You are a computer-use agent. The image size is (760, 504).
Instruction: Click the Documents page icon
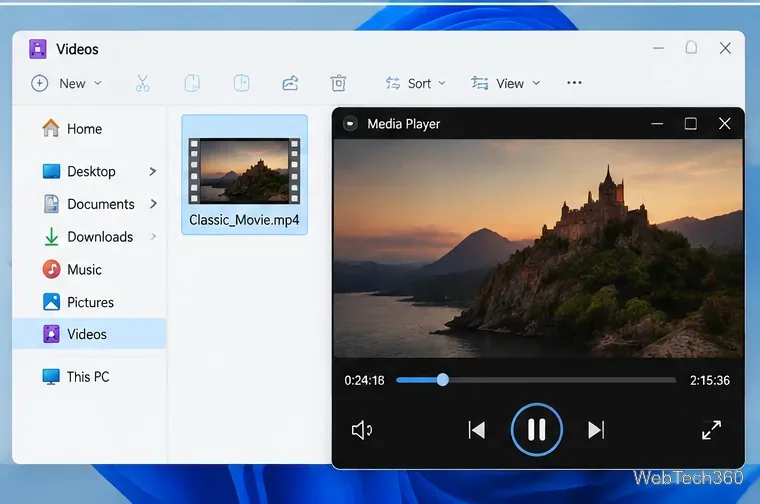coord(51,204)
